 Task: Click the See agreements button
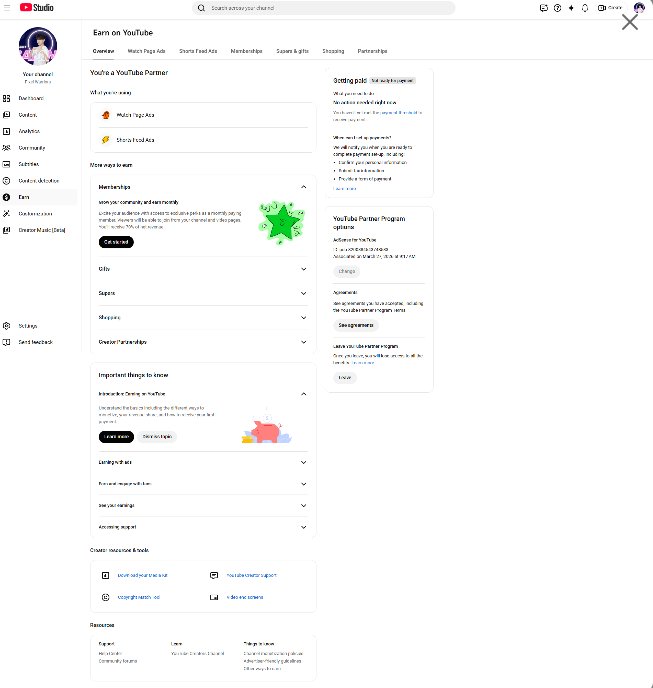pos(355,325)
